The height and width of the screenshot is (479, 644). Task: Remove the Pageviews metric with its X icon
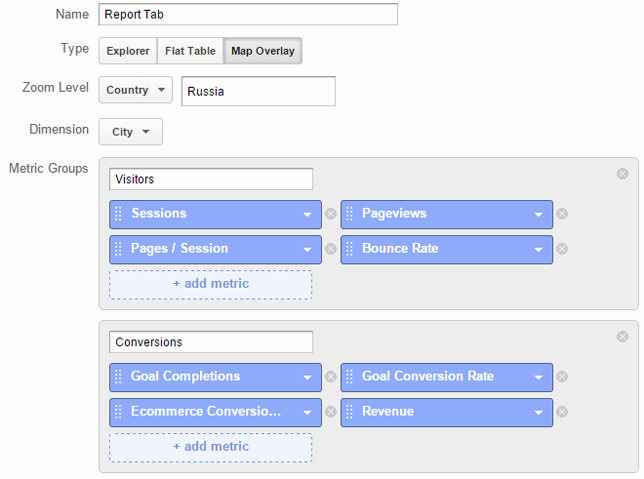[562, 214]
